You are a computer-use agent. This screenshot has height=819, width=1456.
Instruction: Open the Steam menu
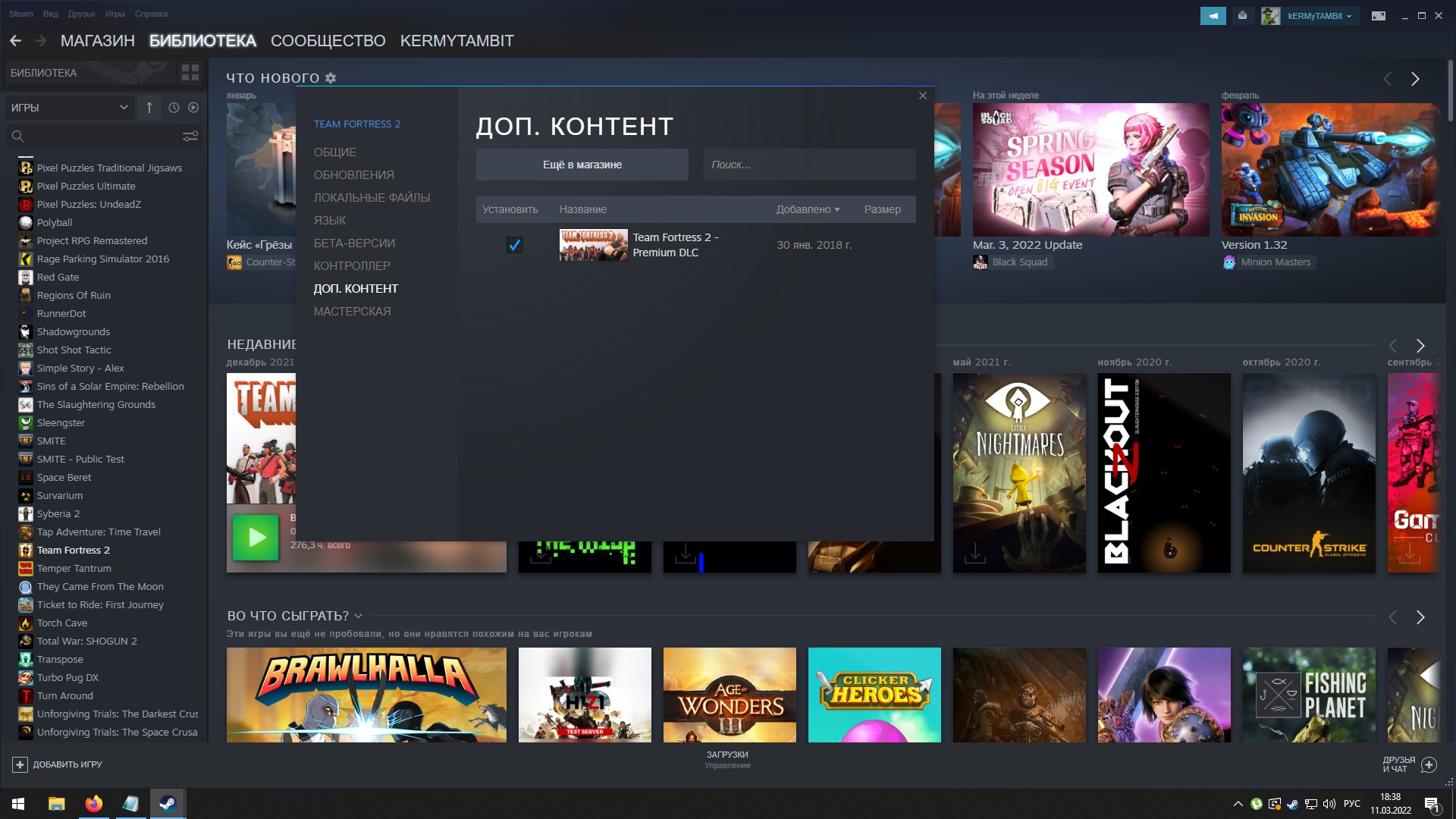click(x=21, y=14)
